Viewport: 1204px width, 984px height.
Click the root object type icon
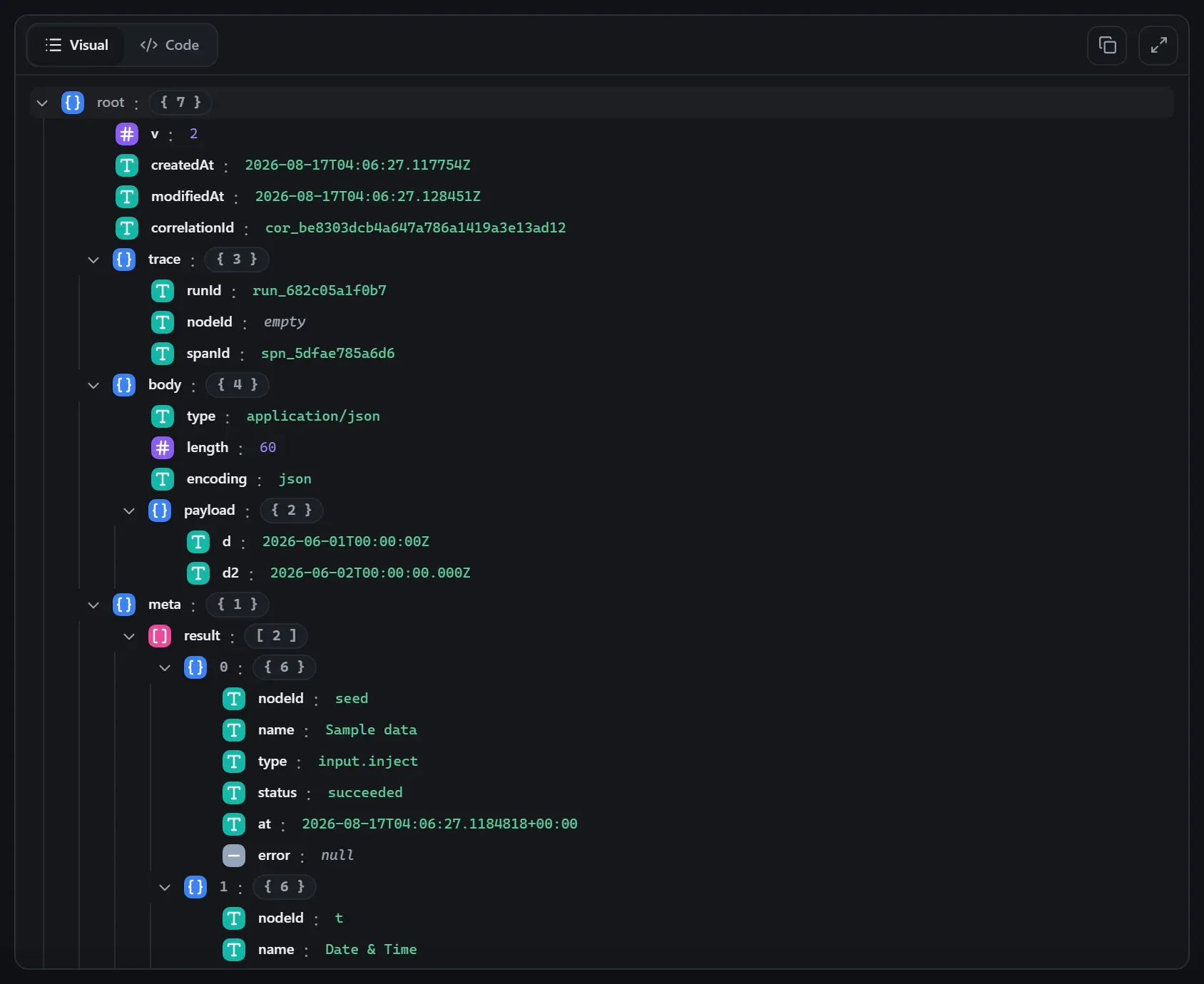click(x=73, y=103)
